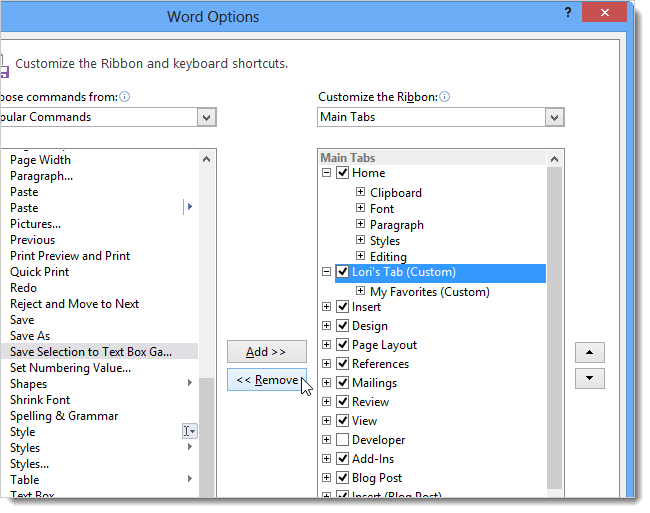Image resolution: width=650 pixels, height=513 pixels.
Task: Expand the Font group
Action: (361, 208)
